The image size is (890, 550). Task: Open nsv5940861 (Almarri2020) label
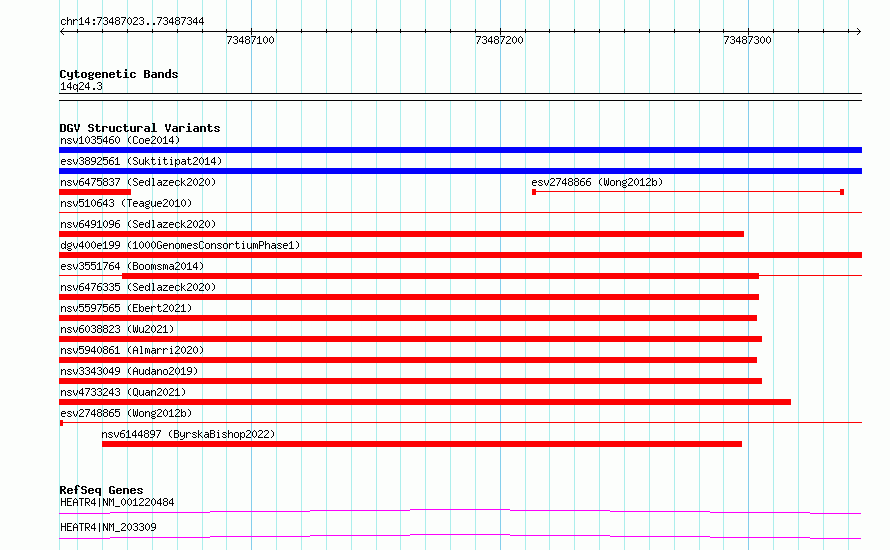(132, 350)
